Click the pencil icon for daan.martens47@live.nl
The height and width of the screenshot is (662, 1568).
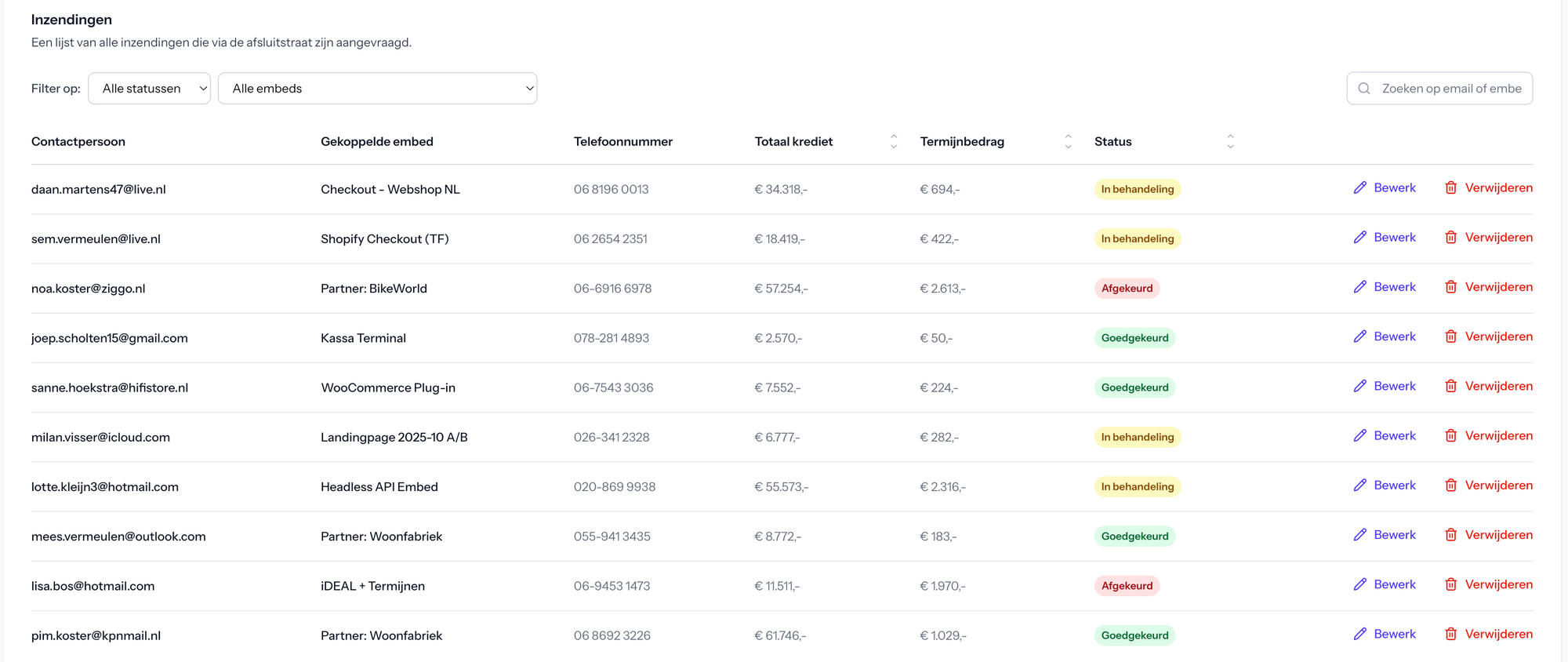[x=1359, y=188]
